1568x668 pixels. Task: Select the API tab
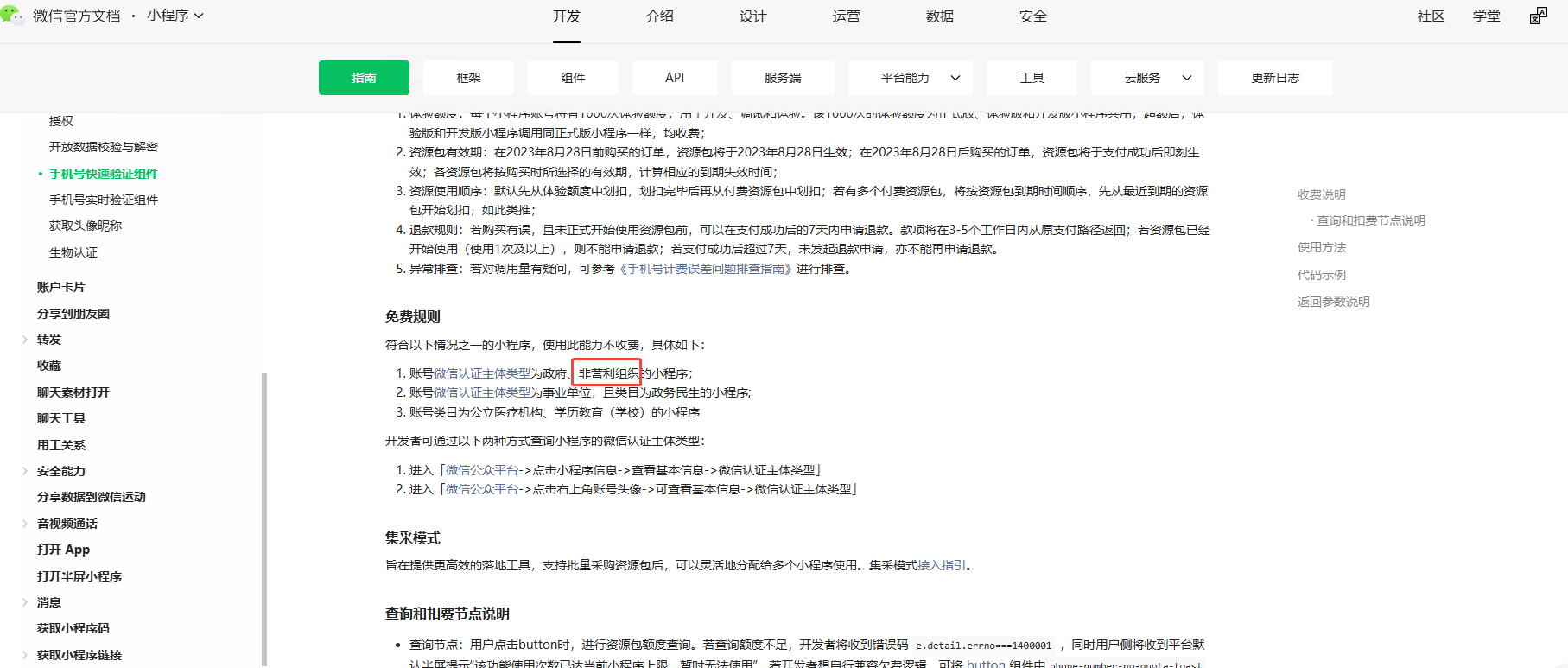click(675, 78)
